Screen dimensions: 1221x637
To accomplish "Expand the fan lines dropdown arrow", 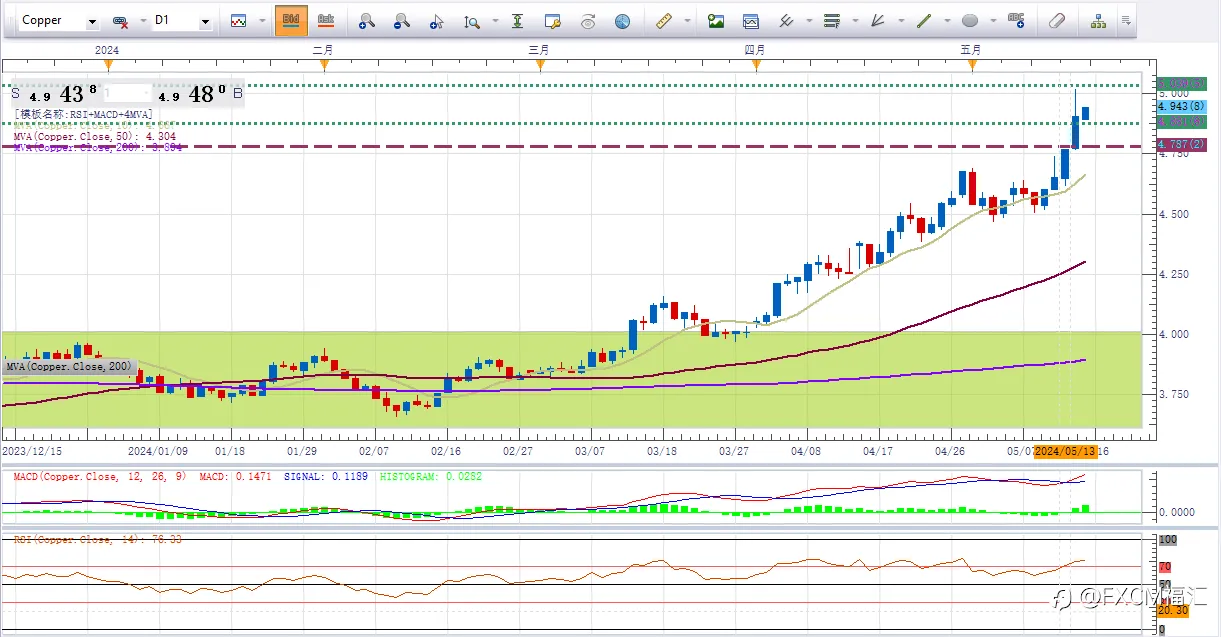I will pos(900,21).
